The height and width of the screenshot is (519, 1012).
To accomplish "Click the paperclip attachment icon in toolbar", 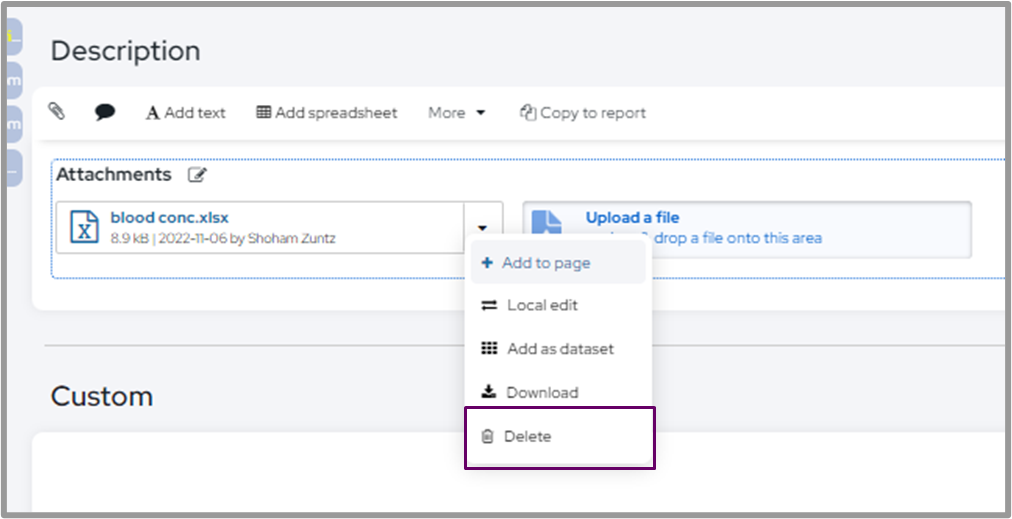I will [57, 112].
